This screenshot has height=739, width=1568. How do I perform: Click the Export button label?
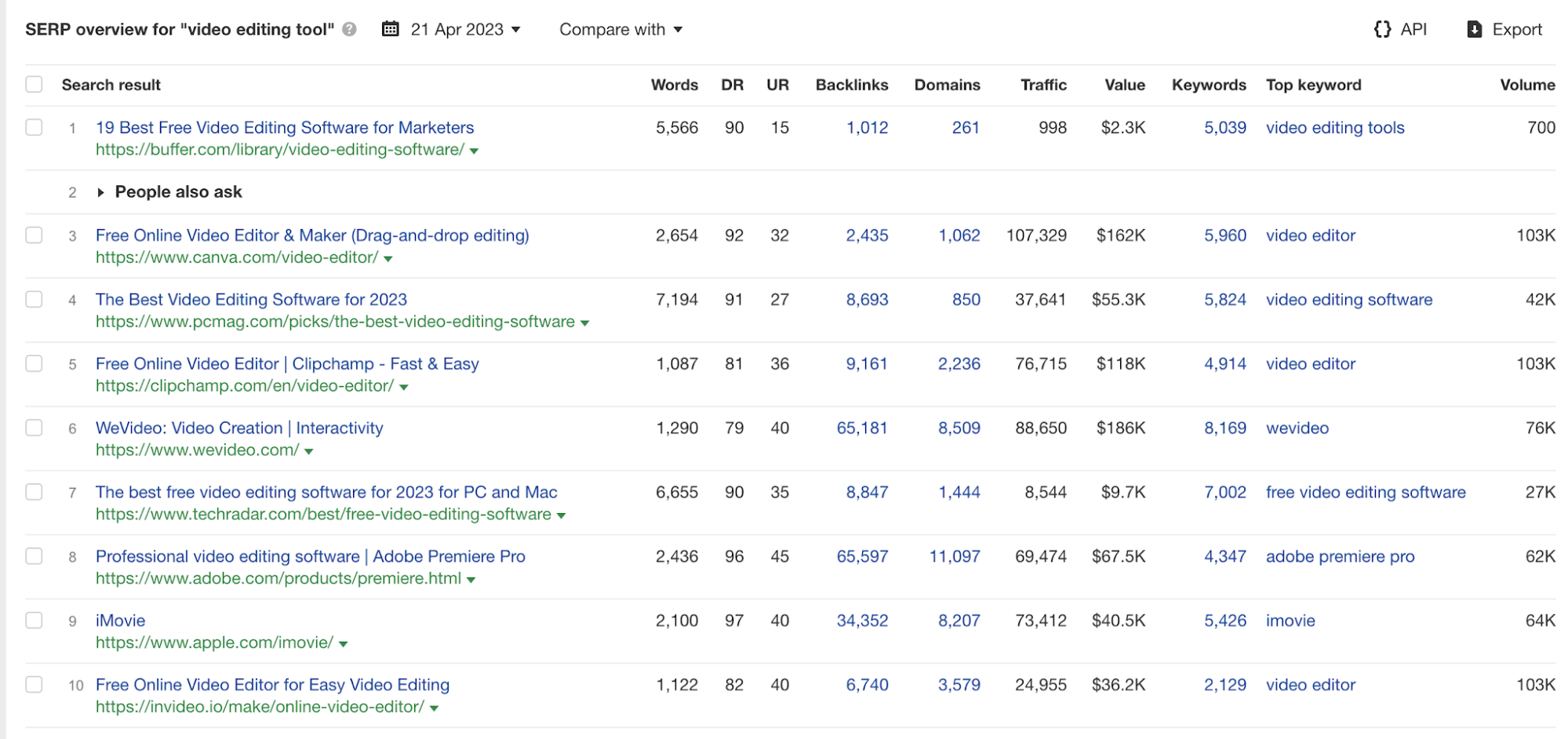pyautogui.click(x=1517, y=29)
